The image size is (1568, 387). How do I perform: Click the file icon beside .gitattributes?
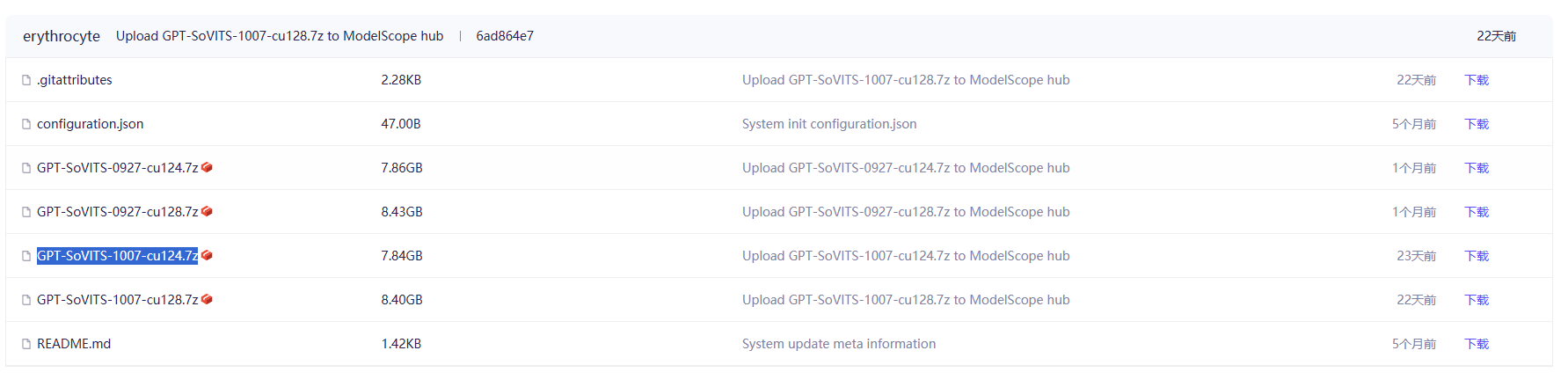[26, 80]
